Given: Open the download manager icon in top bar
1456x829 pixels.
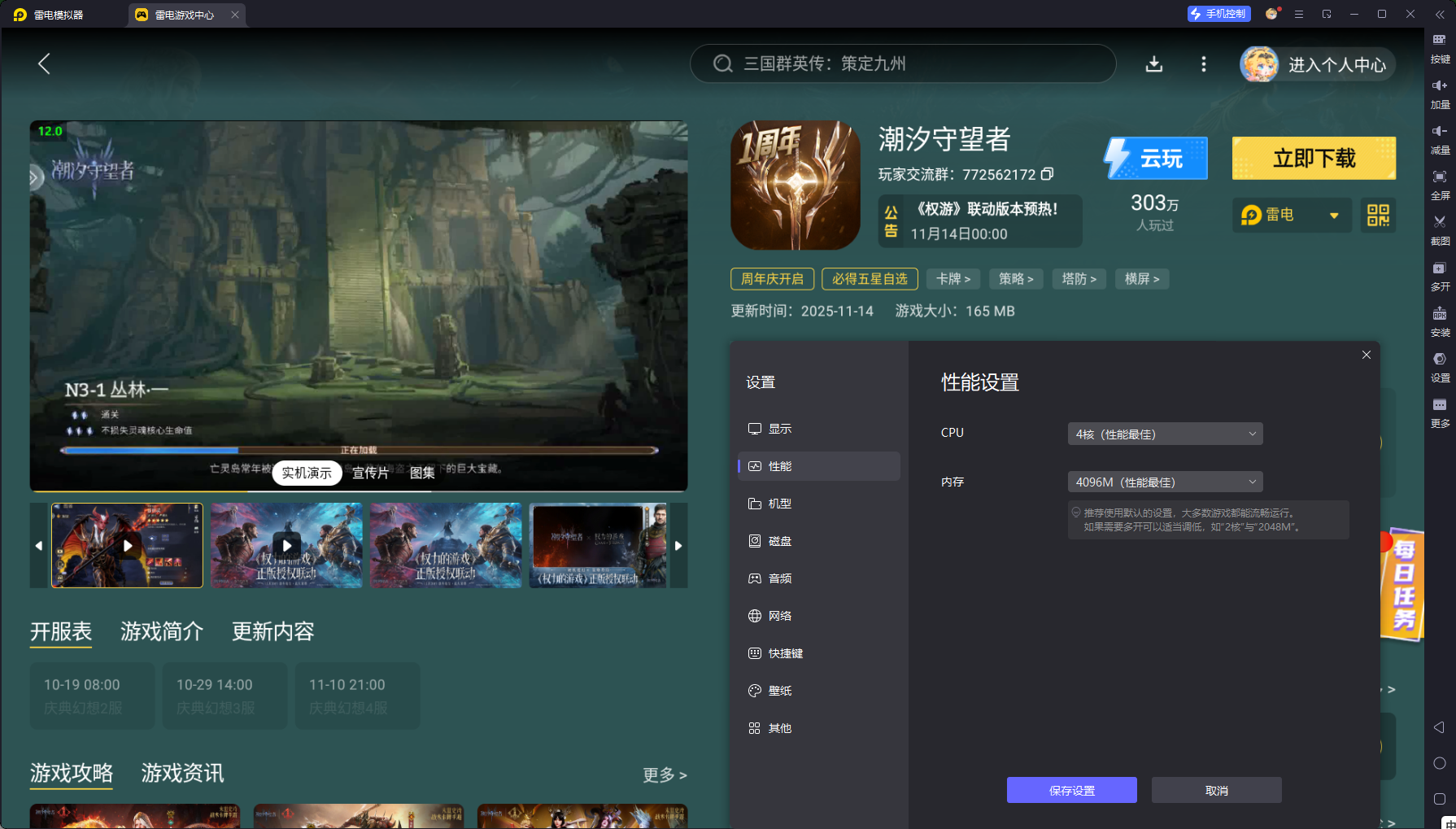Looking at the screenshot, I should (1153, 64).
